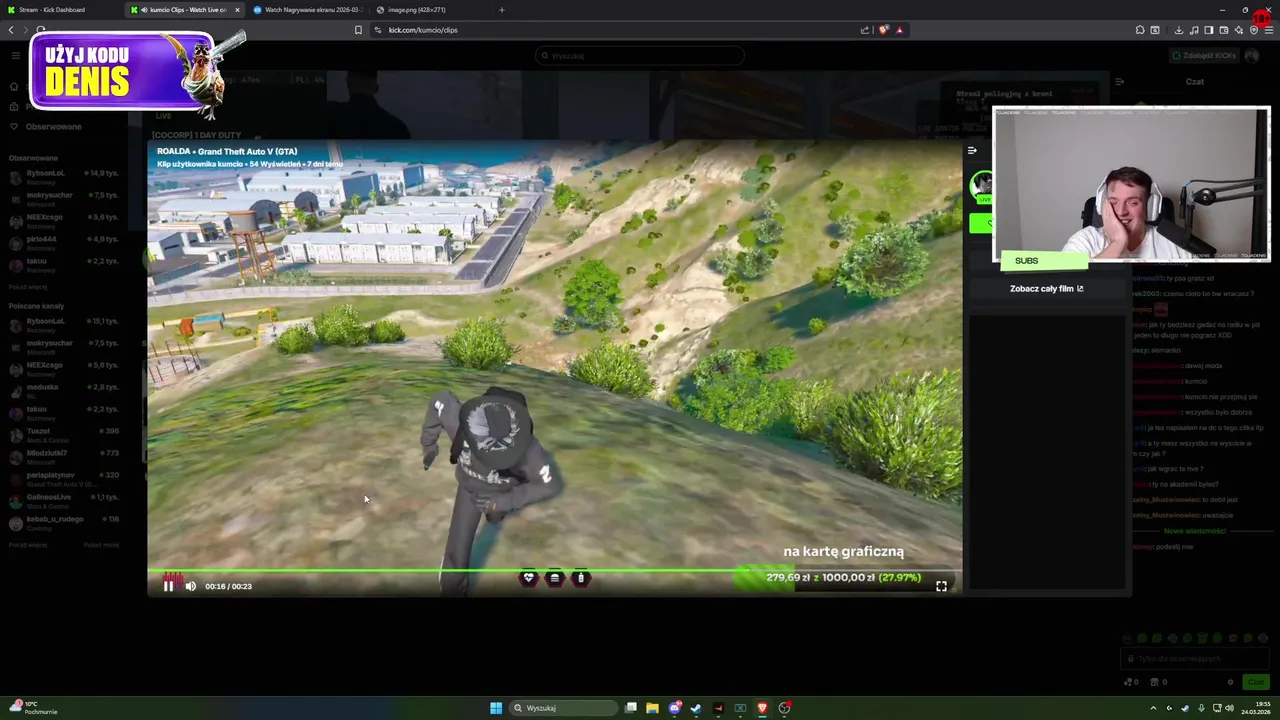The image size is (1280, 720).
Task: Open Brave browser taskbar icon
Action: pos(762,708)
